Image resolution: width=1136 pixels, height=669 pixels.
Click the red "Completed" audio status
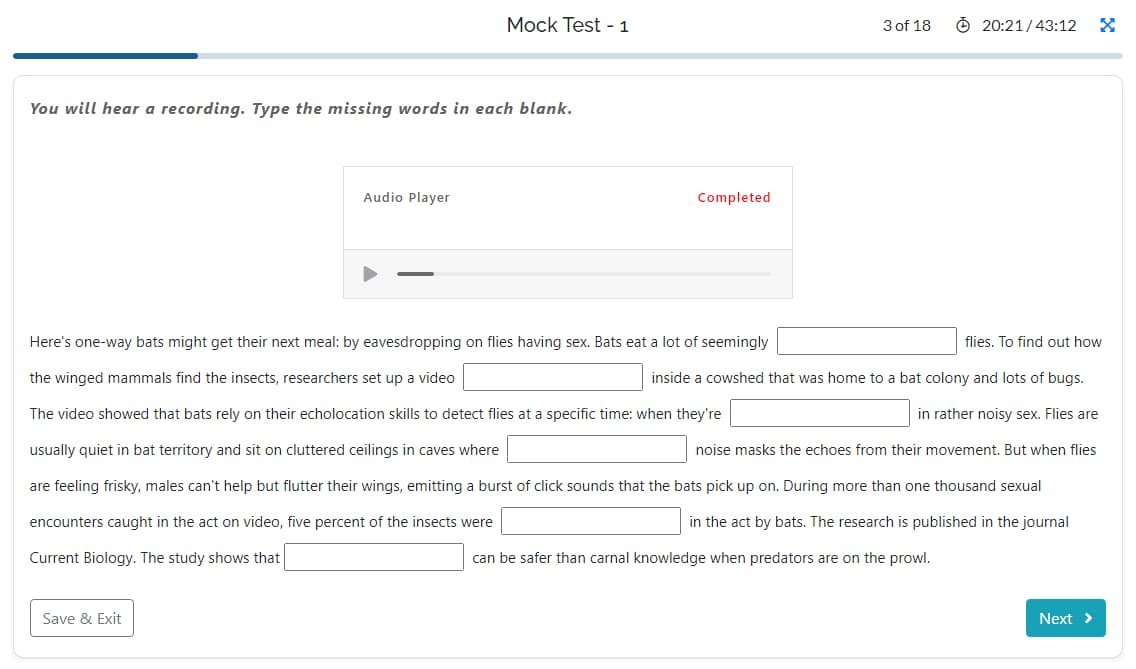(734, 198)
